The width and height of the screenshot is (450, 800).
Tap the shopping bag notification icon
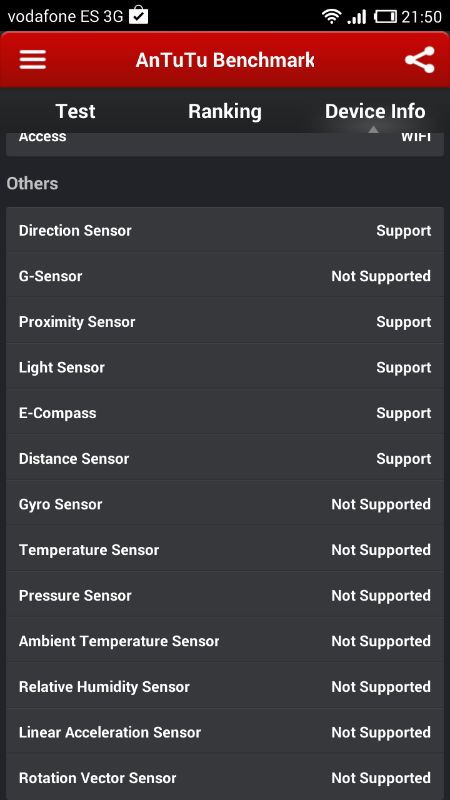(138, 15)
